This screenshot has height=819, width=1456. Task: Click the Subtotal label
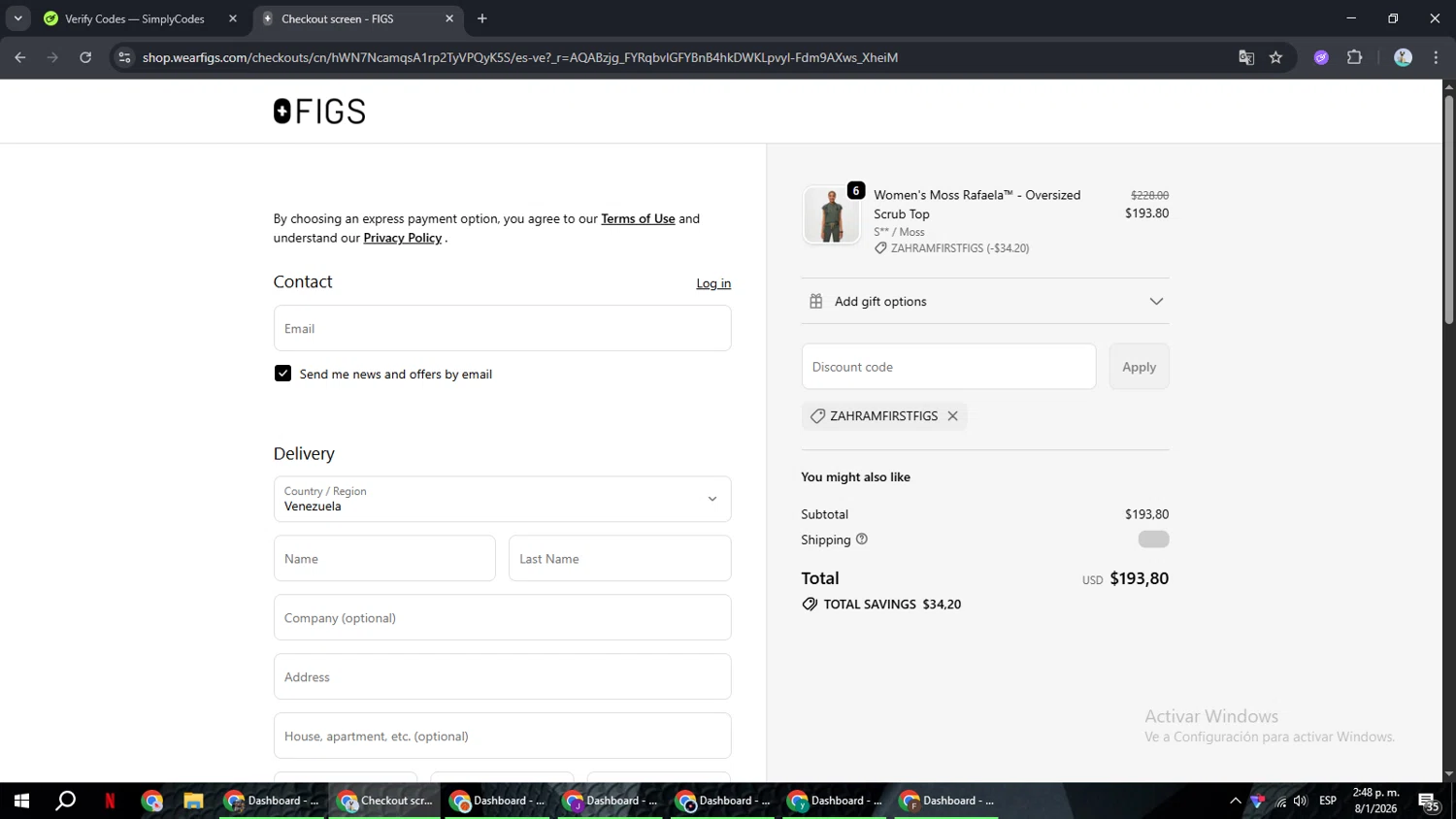coord(824,514)
